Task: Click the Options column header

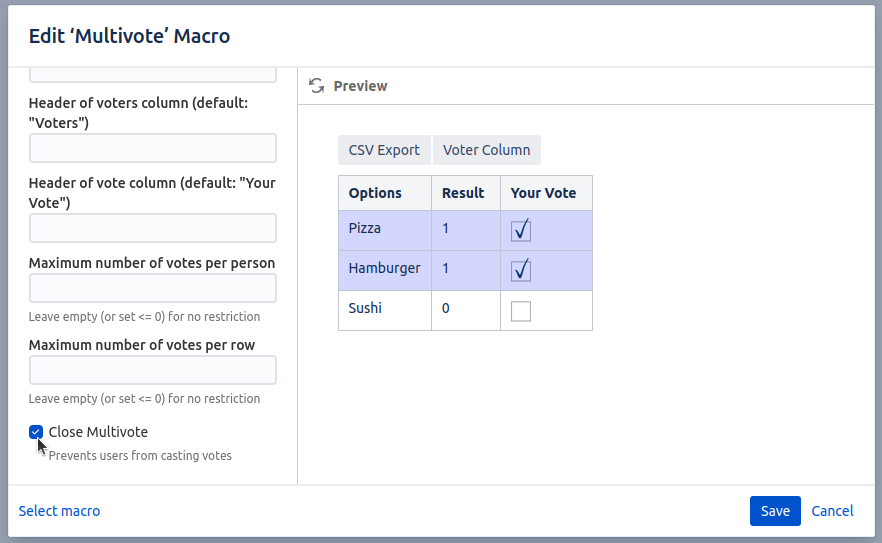Action: 375,193
